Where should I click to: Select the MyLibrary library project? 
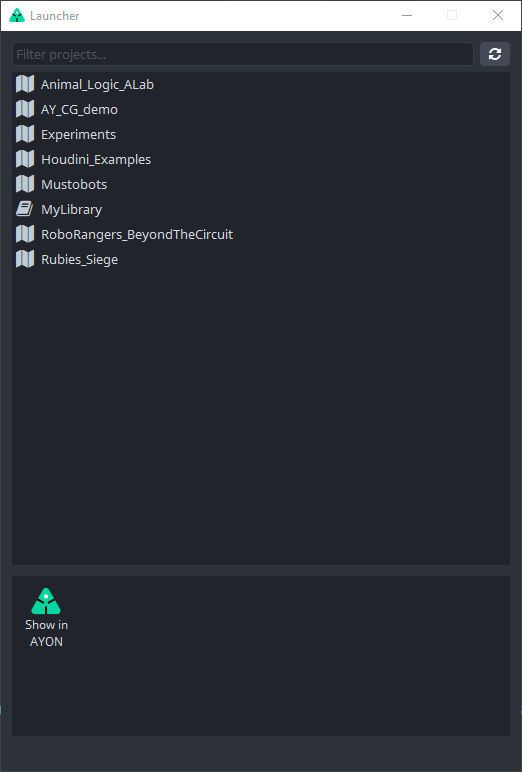tap(261, 209)
